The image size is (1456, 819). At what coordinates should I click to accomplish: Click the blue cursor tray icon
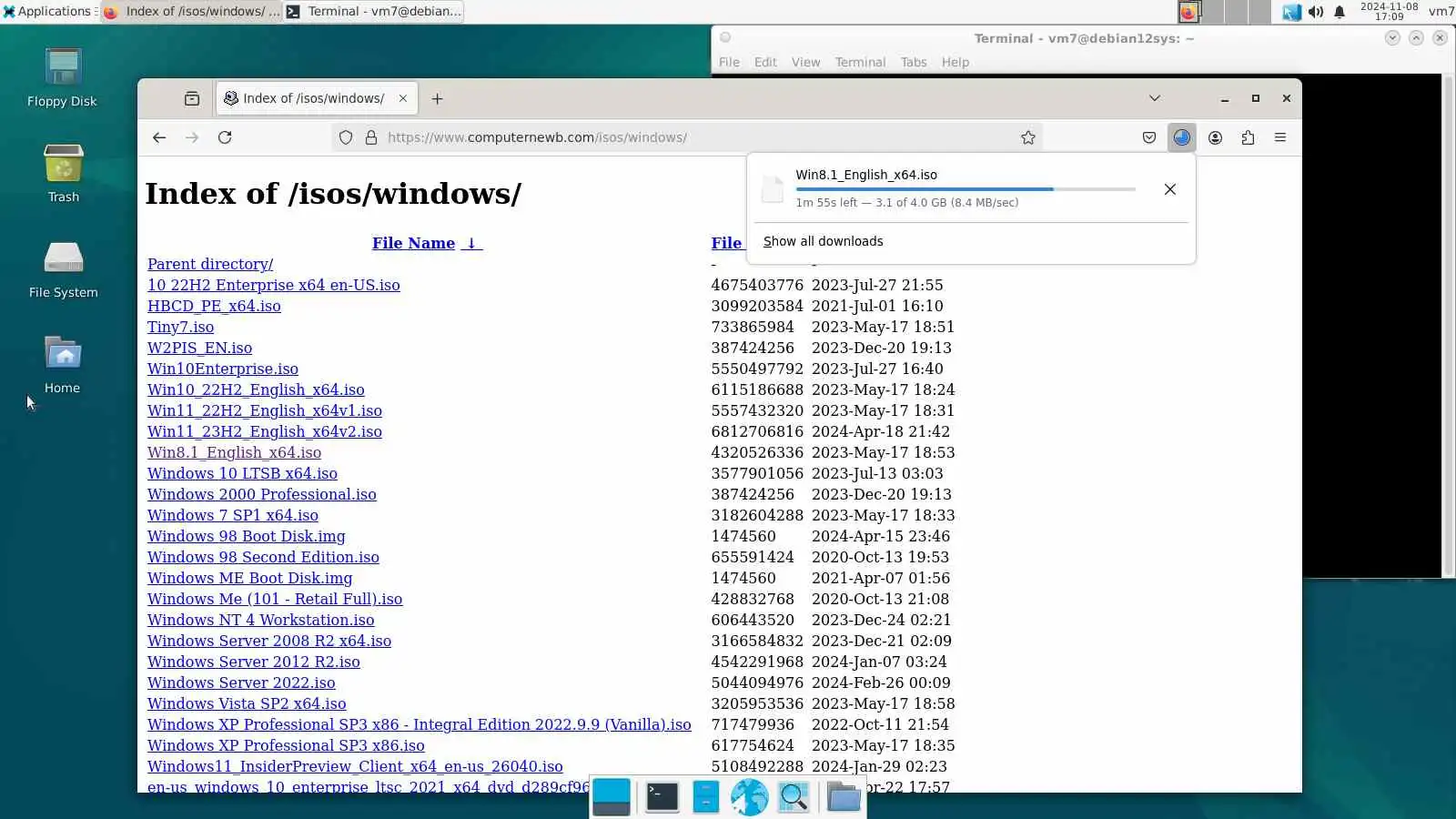1291,12
